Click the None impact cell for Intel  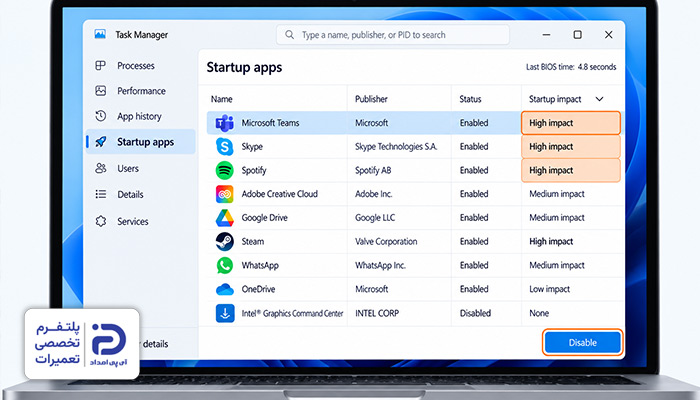pyautogui.click(x=539, y=313)
